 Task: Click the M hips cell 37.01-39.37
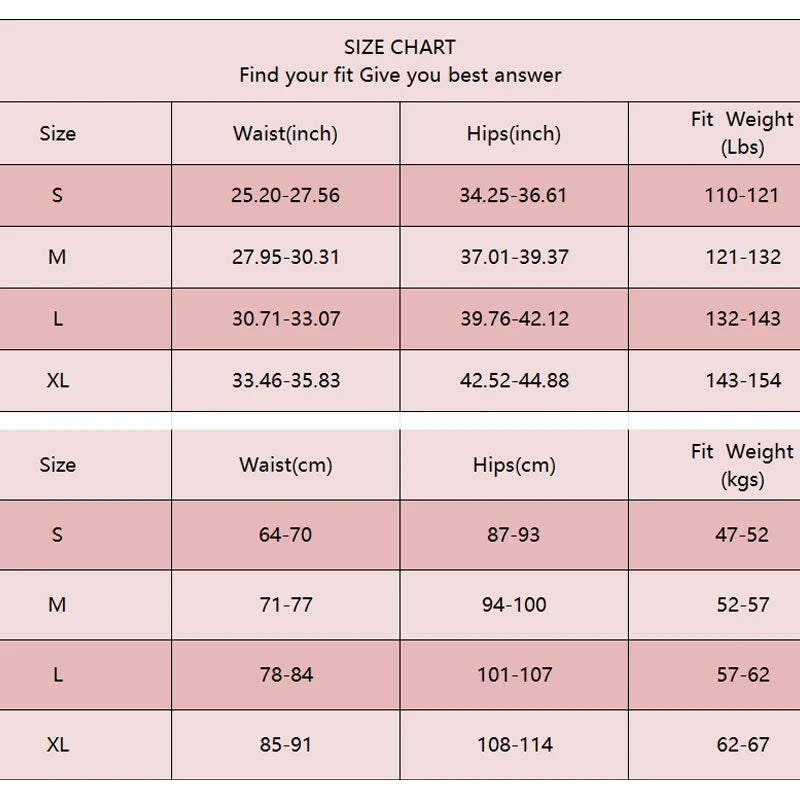tap(514, 257)
